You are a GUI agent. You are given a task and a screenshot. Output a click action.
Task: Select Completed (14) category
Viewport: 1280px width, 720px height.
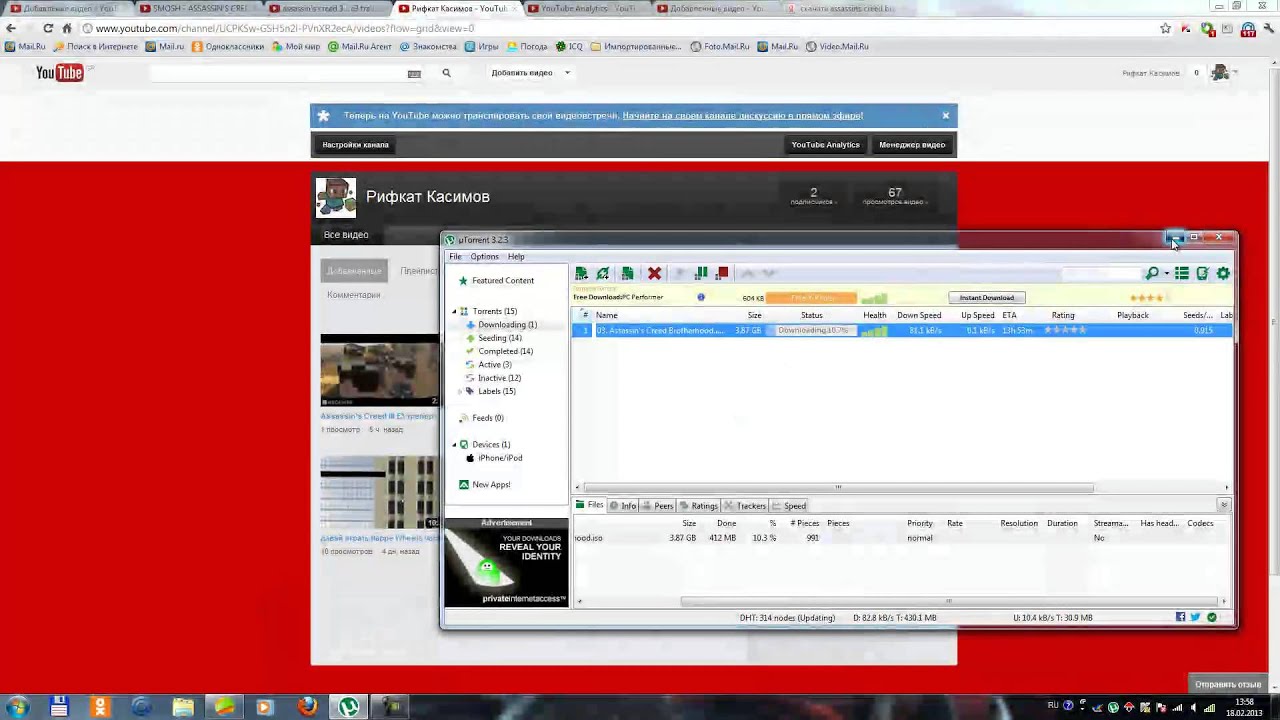(x=505, y=351)
